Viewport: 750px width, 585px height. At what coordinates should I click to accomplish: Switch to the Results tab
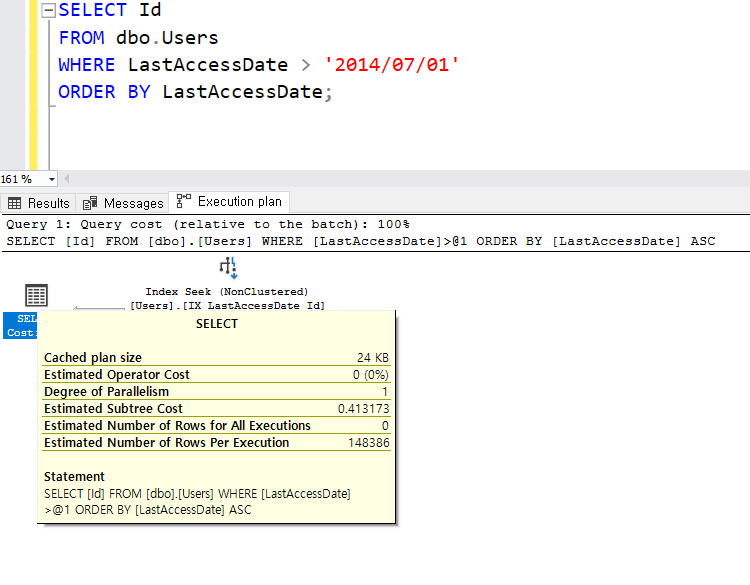tap(39, 203)
